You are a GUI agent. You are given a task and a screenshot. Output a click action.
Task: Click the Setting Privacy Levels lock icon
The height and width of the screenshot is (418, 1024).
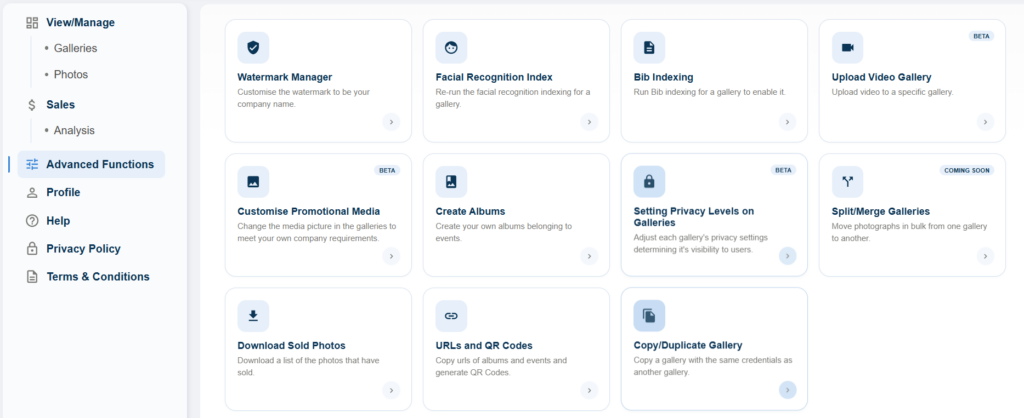click(649, 182)
